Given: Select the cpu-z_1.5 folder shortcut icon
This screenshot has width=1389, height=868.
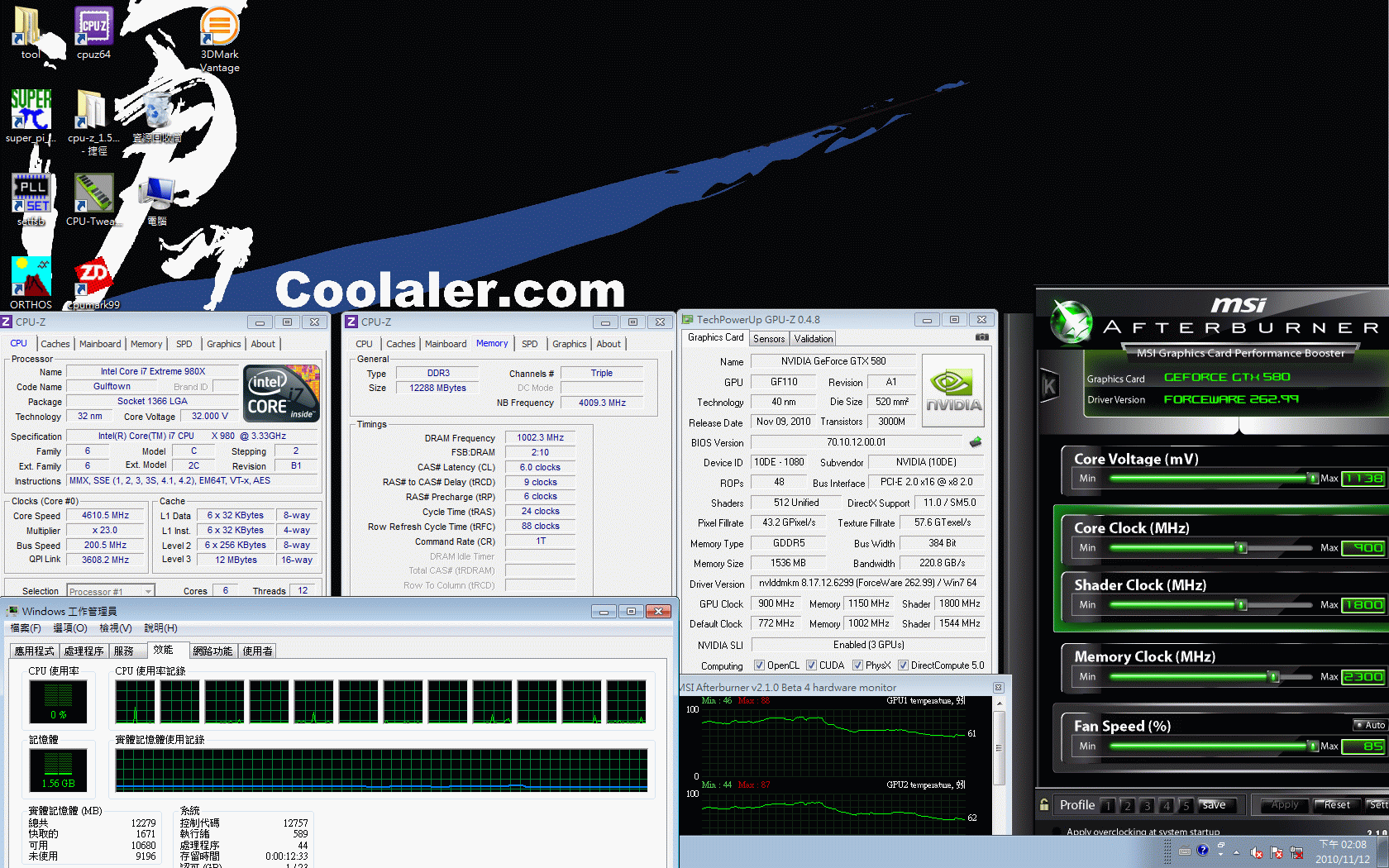Looking at the screenshot, I should pos(93,122).
